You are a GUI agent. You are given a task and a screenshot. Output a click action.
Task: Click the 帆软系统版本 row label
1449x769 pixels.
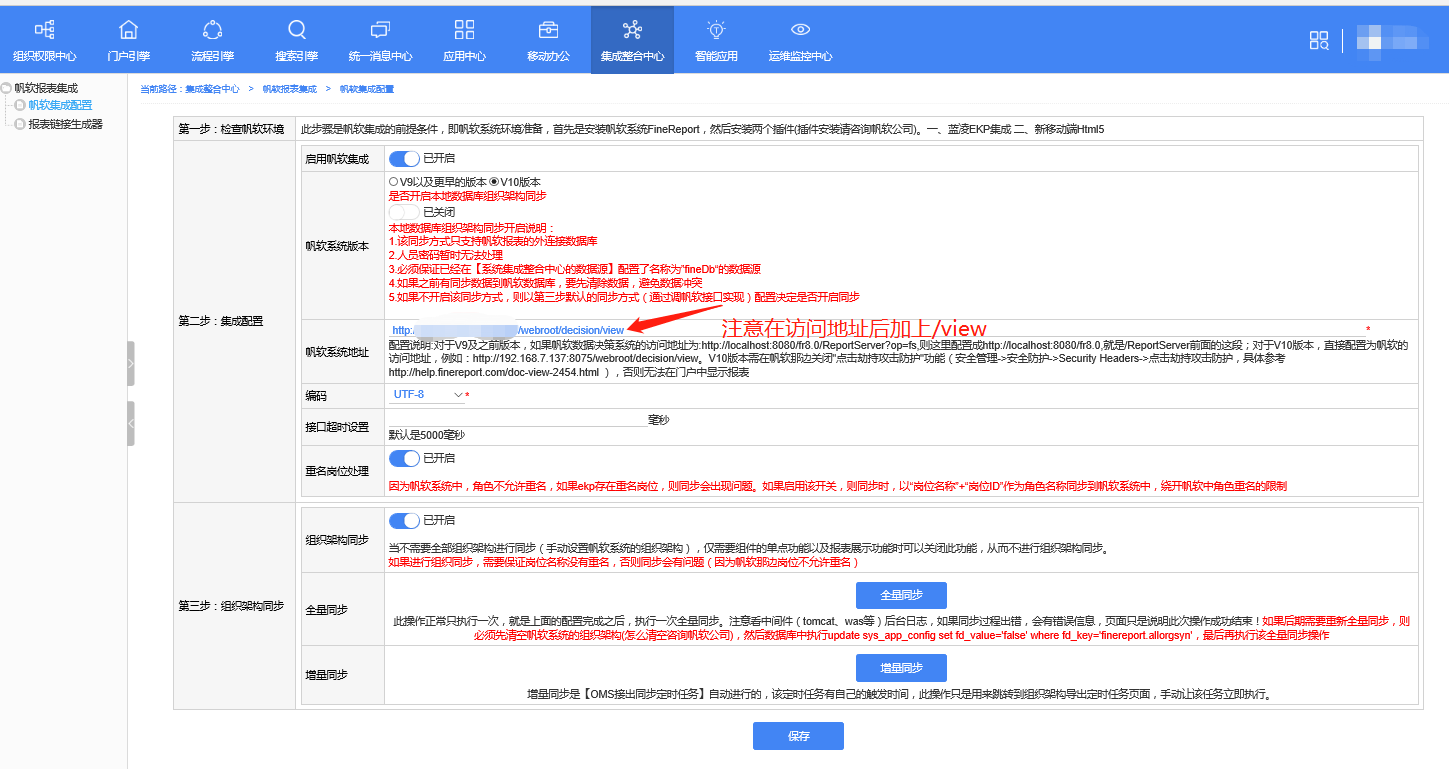pos(337,245)
